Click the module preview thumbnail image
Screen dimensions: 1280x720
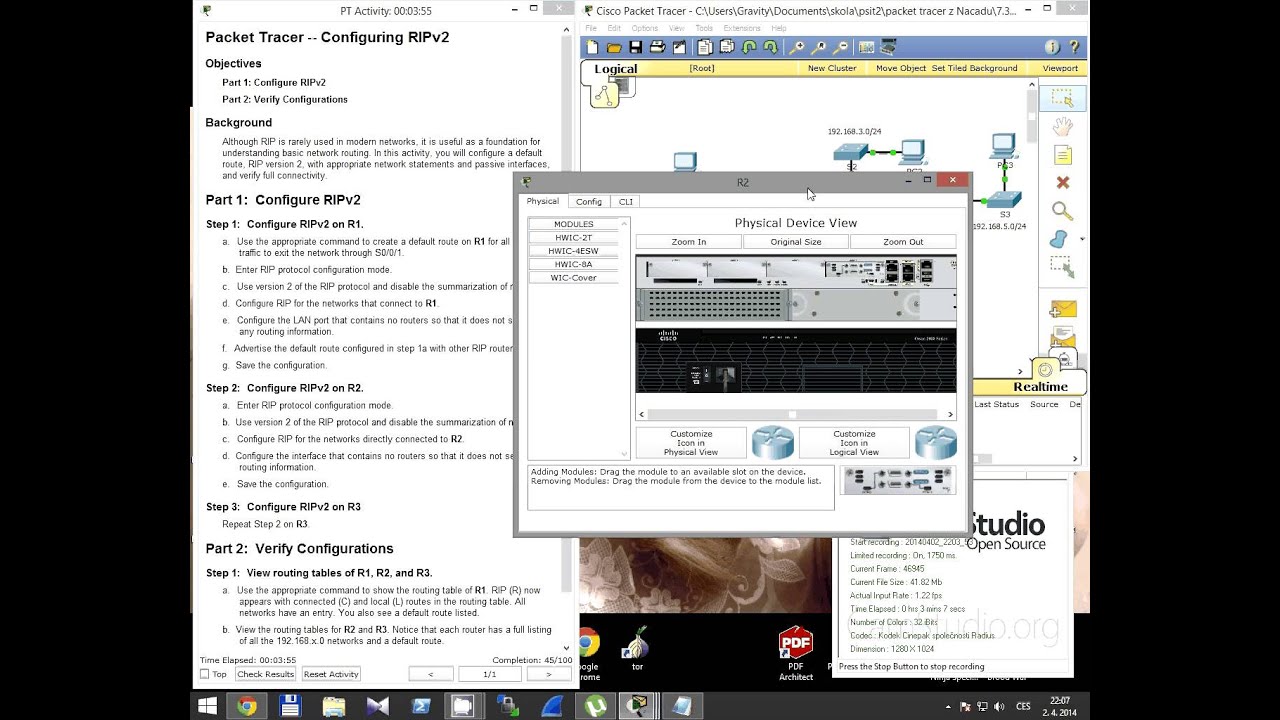click(898, 480)
